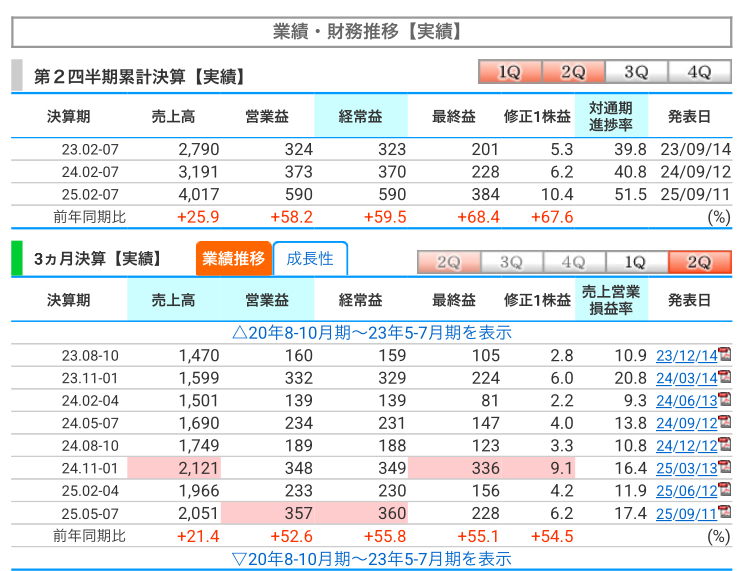Click the PDF icon beside 25/06/12
This screenshot has width=750, height=571.
(725, 490)
